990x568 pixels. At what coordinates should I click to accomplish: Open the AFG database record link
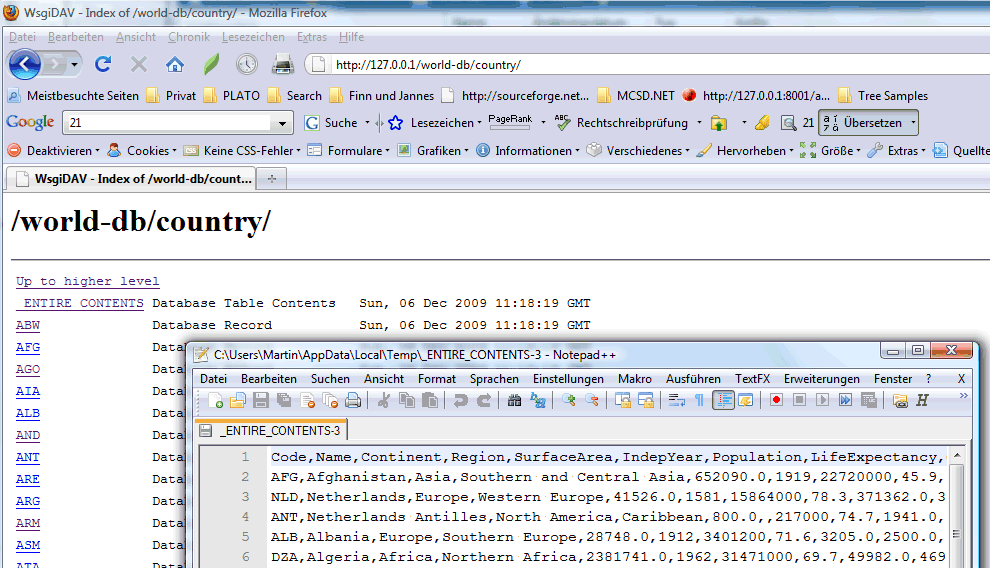click(28, 347)
